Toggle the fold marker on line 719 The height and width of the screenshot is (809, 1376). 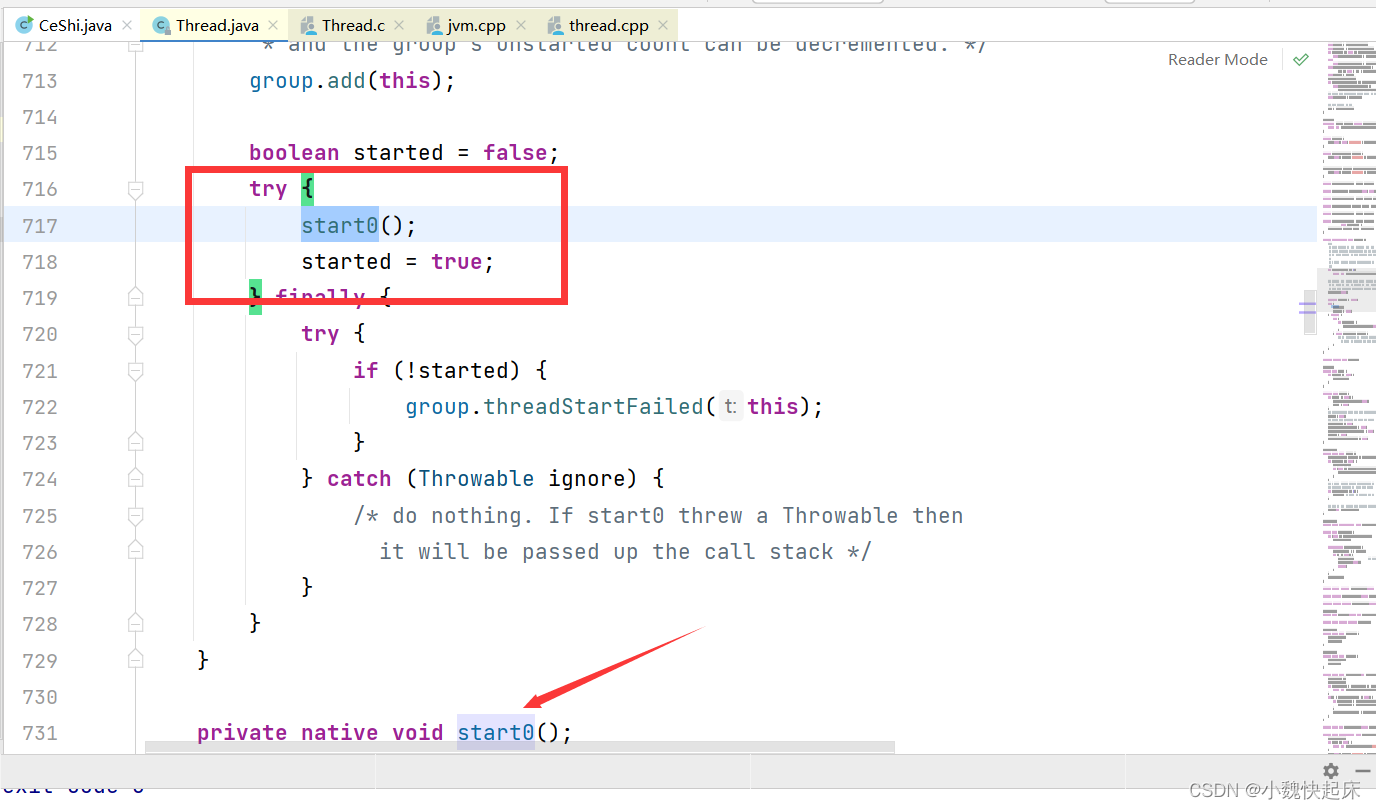(x=136, y=297)
